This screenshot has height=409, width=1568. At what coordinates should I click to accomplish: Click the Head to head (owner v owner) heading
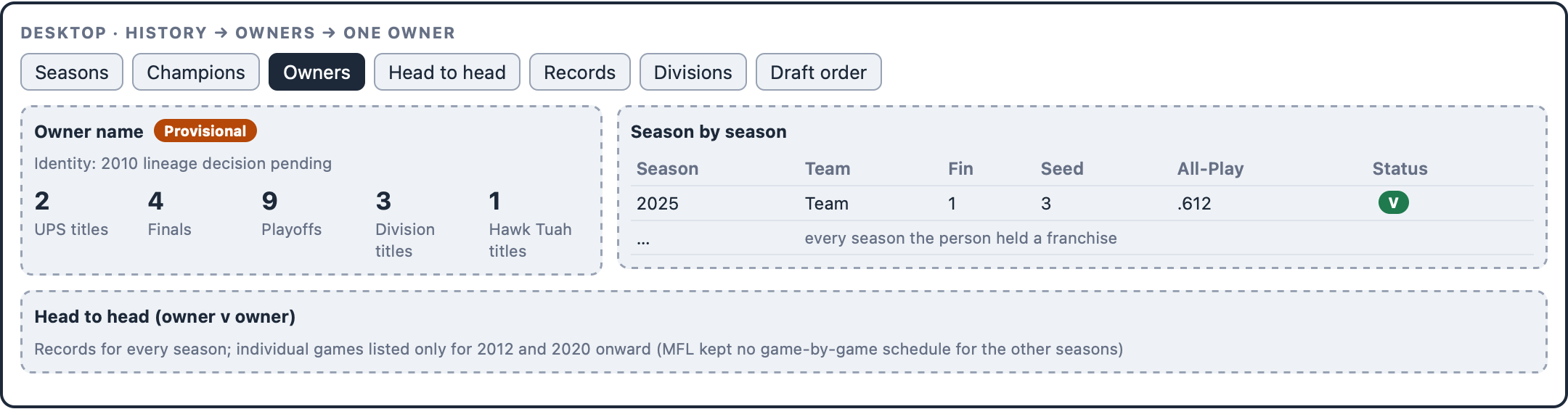(165, 316)
